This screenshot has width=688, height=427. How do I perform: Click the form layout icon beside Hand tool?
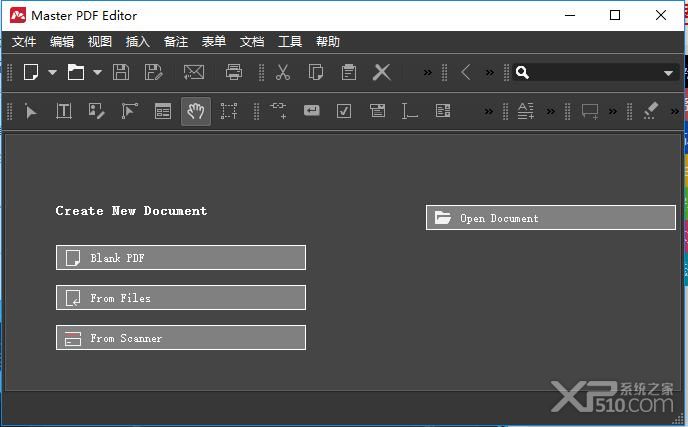[x=163, y=111]
